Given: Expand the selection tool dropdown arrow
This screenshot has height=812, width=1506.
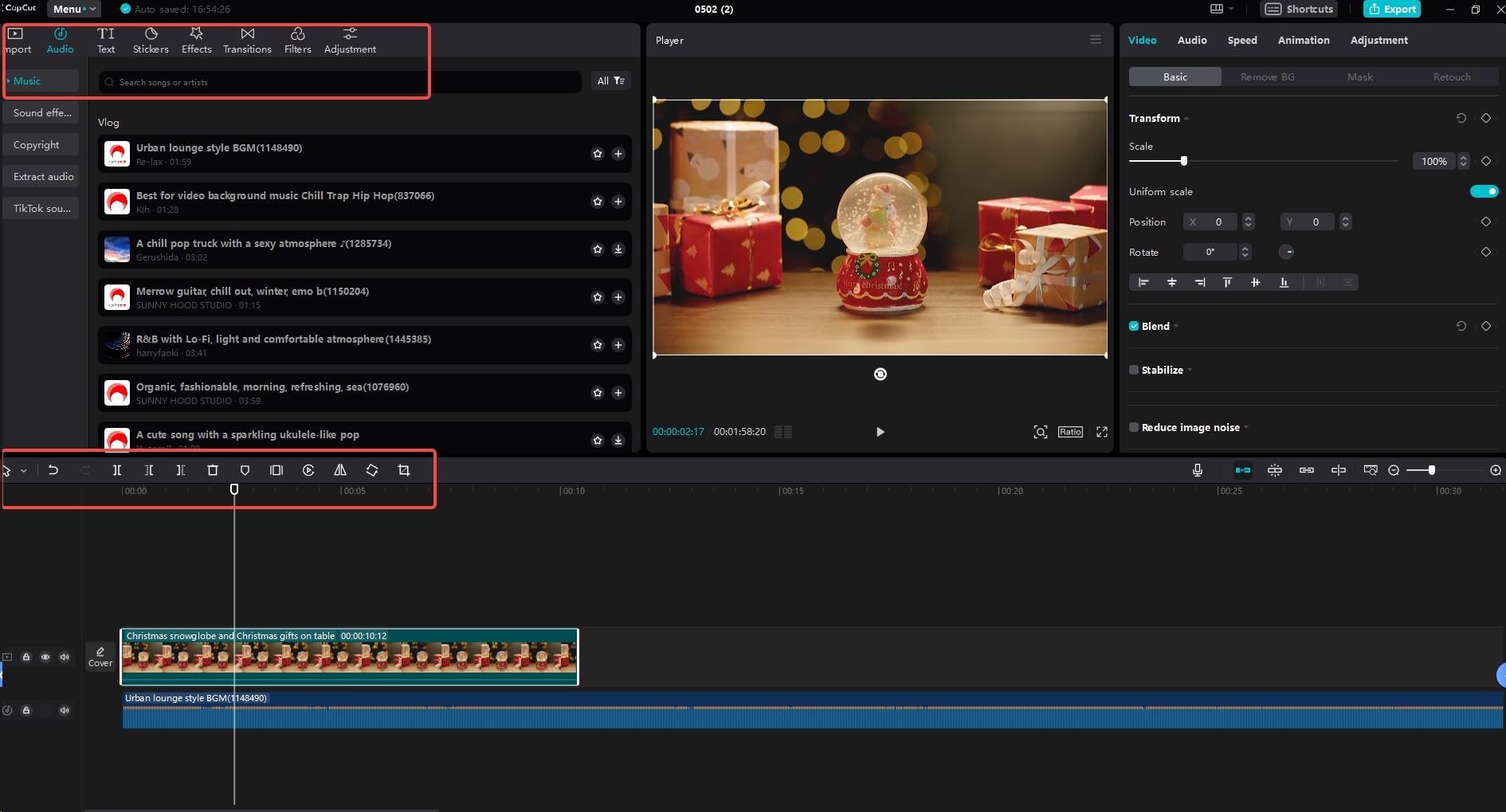Looking at the screenshot, I should (24, 470).
